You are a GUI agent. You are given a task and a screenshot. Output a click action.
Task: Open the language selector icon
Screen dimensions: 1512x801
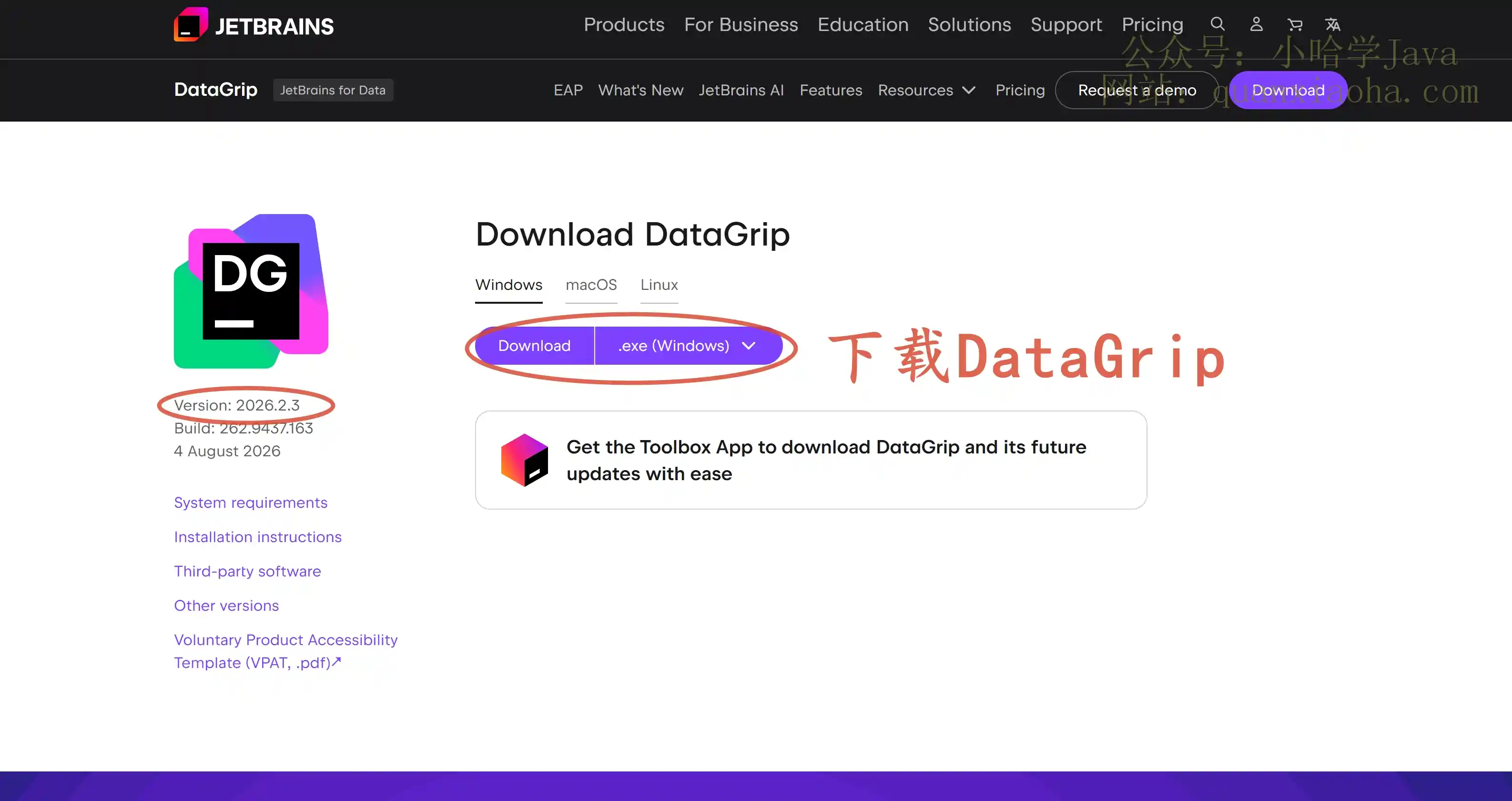1332,24
